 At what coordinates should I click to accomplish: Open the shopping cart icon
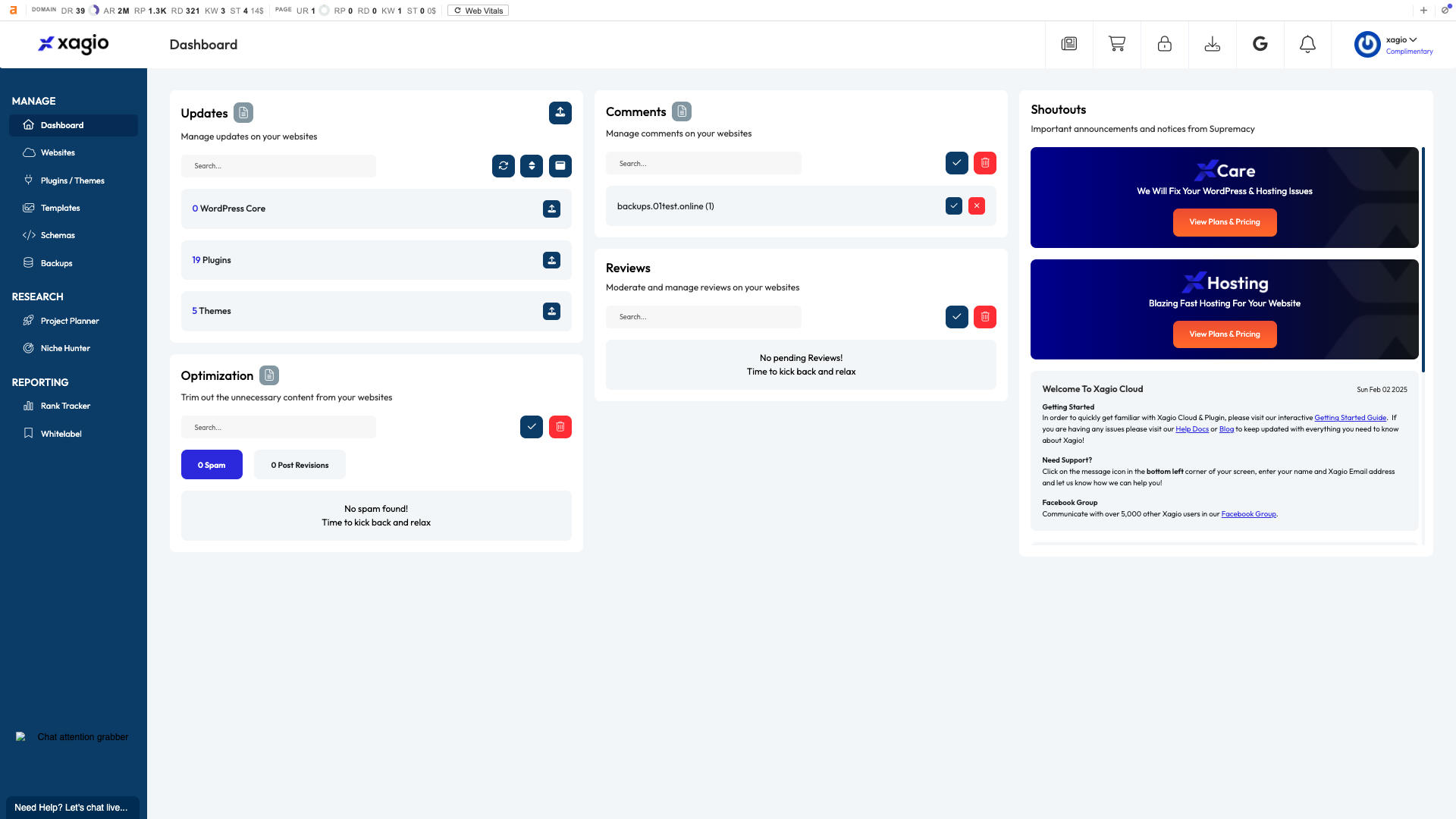pyautogui.click(x=1116, y=44)
